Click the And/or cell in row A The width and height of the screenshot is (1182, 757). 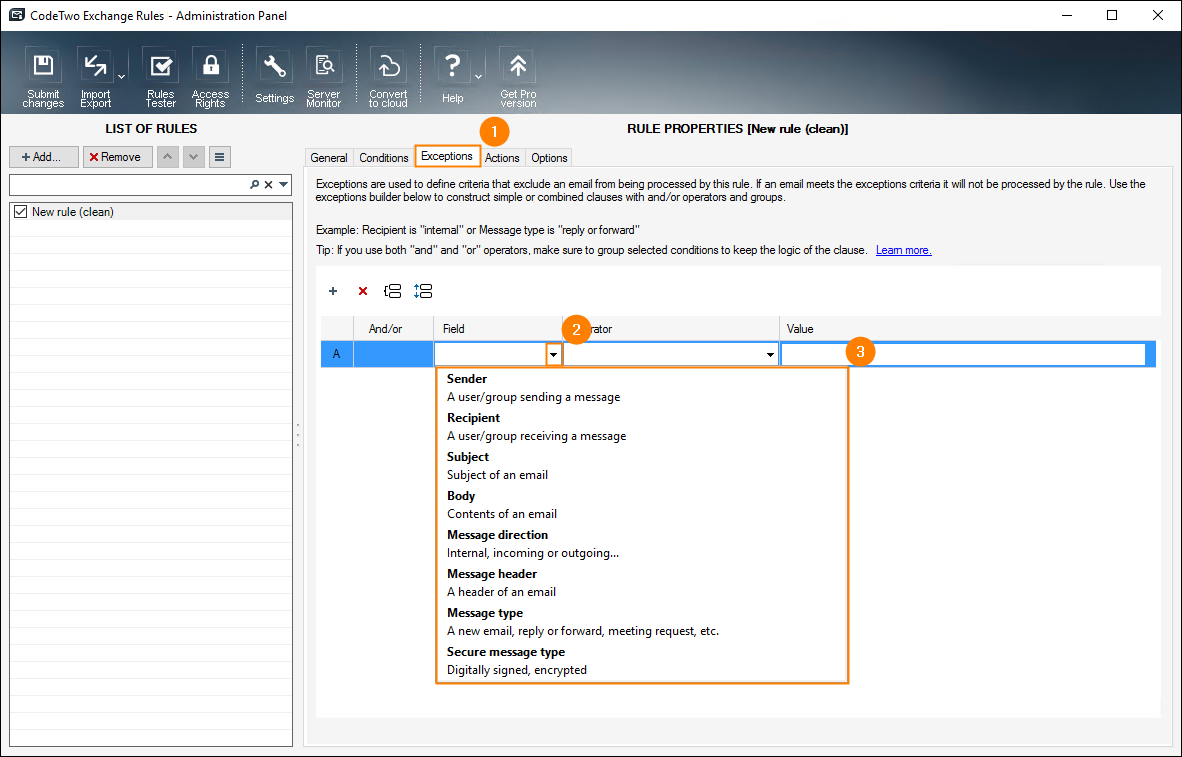point(393,354)
